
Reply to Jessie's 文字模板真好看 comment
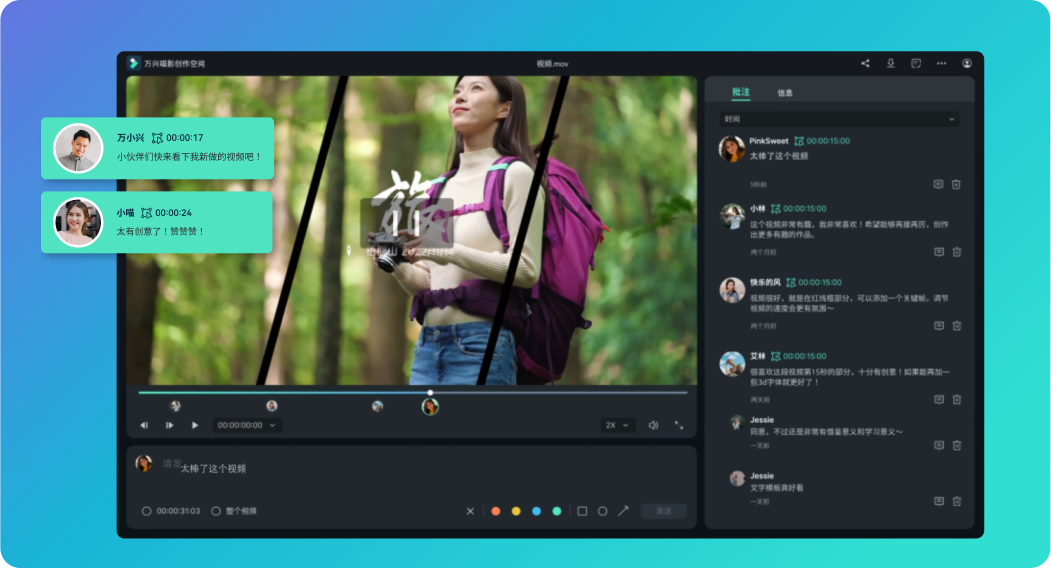939,502
